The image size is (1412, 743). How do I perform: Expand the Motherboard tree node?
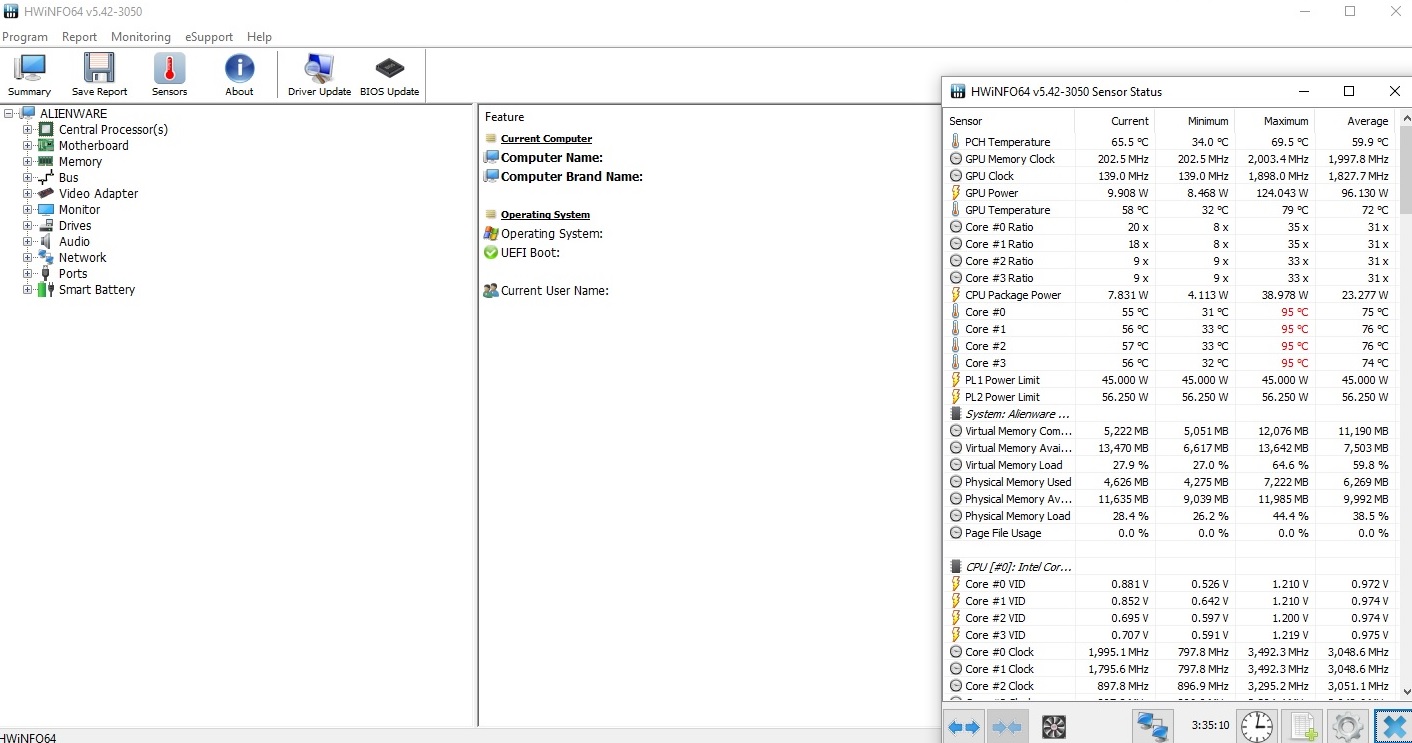(x=28, y=145)
